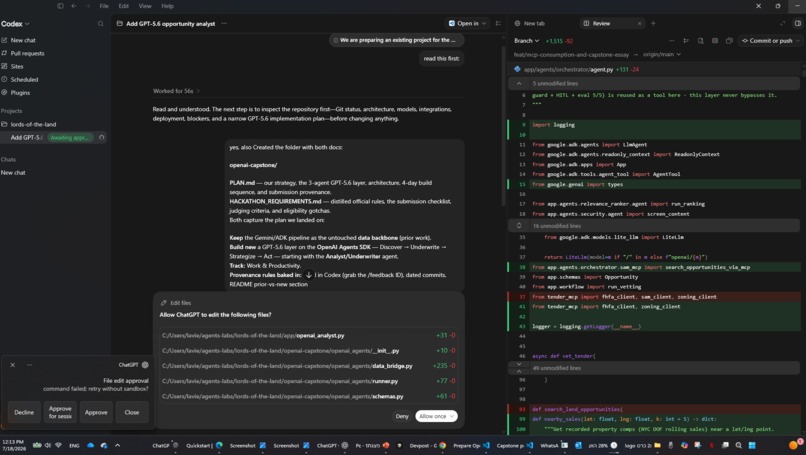806x455 pixels.
Task: Click the file search icon in review toolbar
Action: coord(701,41)
